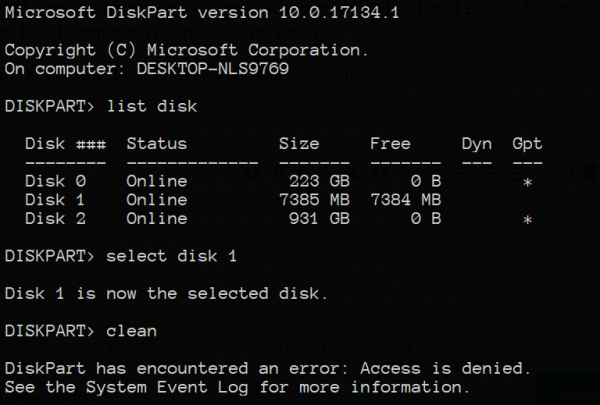
Task: Click the Gpt asterisk for Disk 0
Action: click(527, 183)
